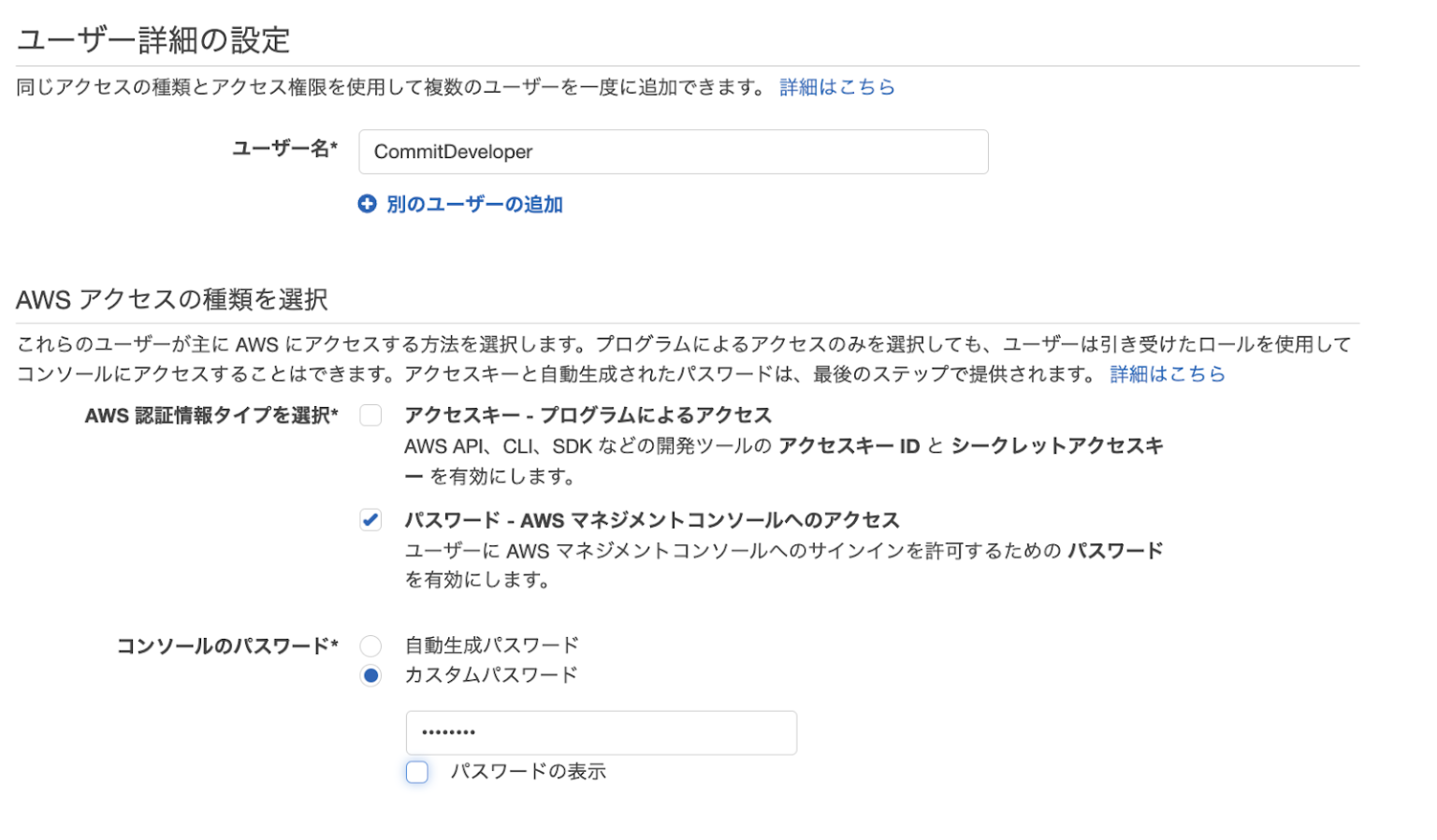Open 詳細はこちら link in AWS access section
This screenshot has width=1437, height=840.
point(1166,373)
